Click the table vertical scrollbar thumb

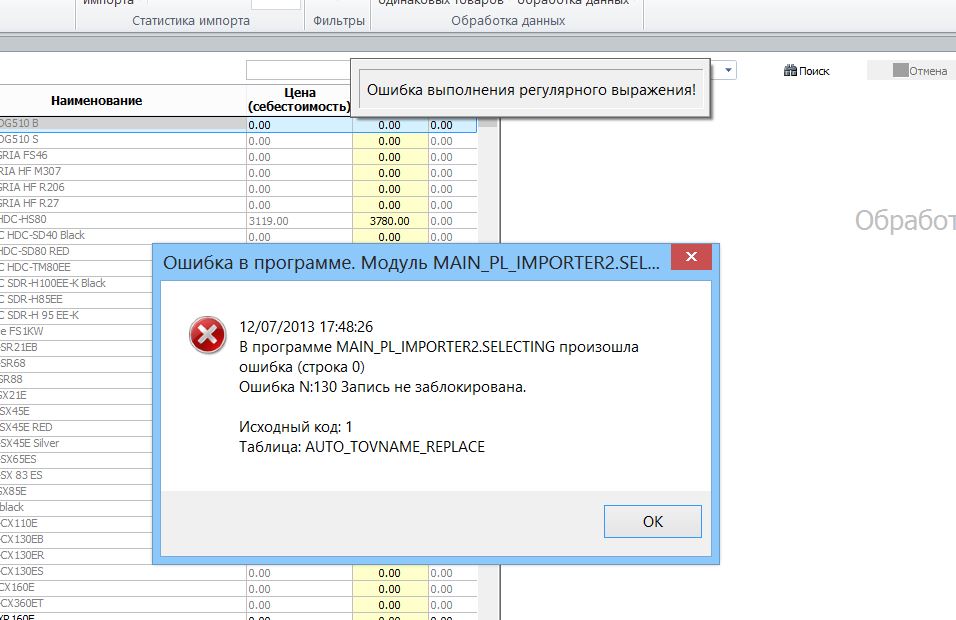(488, 123)
